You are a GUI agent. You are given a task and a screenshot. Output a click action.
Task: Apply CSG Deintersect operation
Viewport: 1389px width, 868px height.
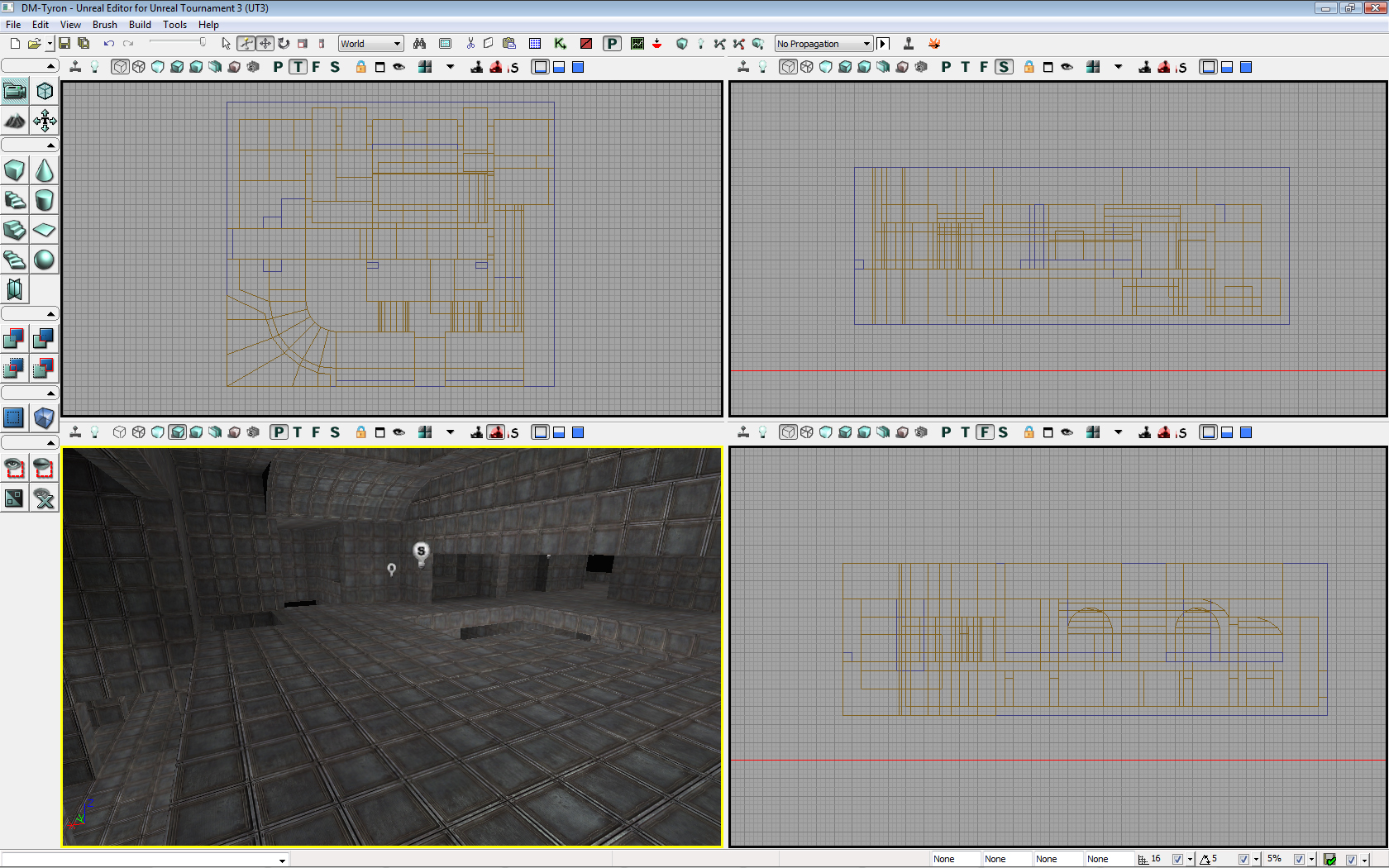tap(45, 368)
